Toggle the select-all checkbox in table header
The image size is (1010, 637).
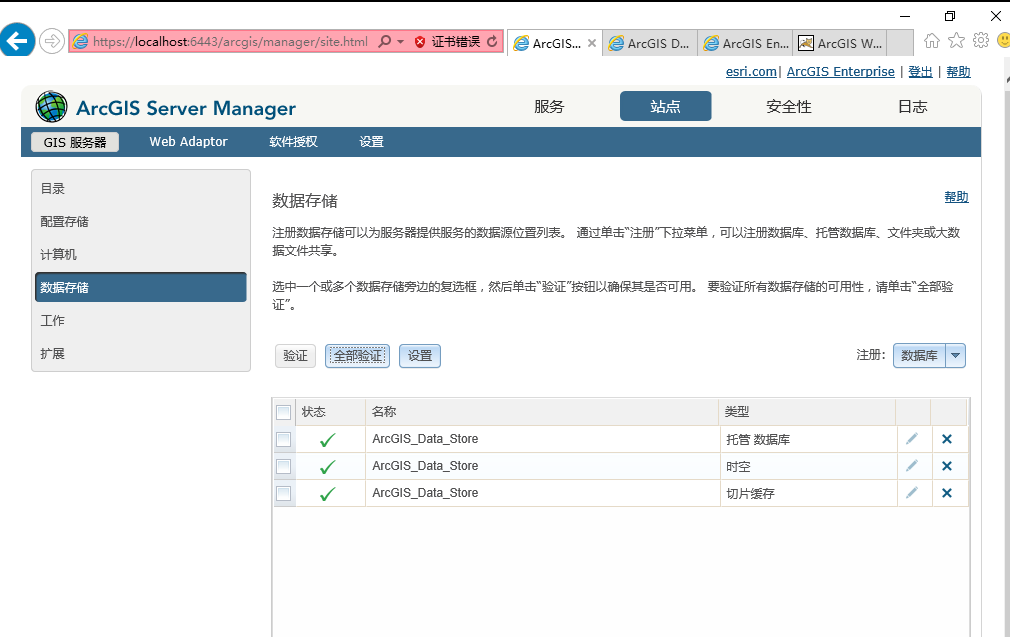[x=283, y=412]
